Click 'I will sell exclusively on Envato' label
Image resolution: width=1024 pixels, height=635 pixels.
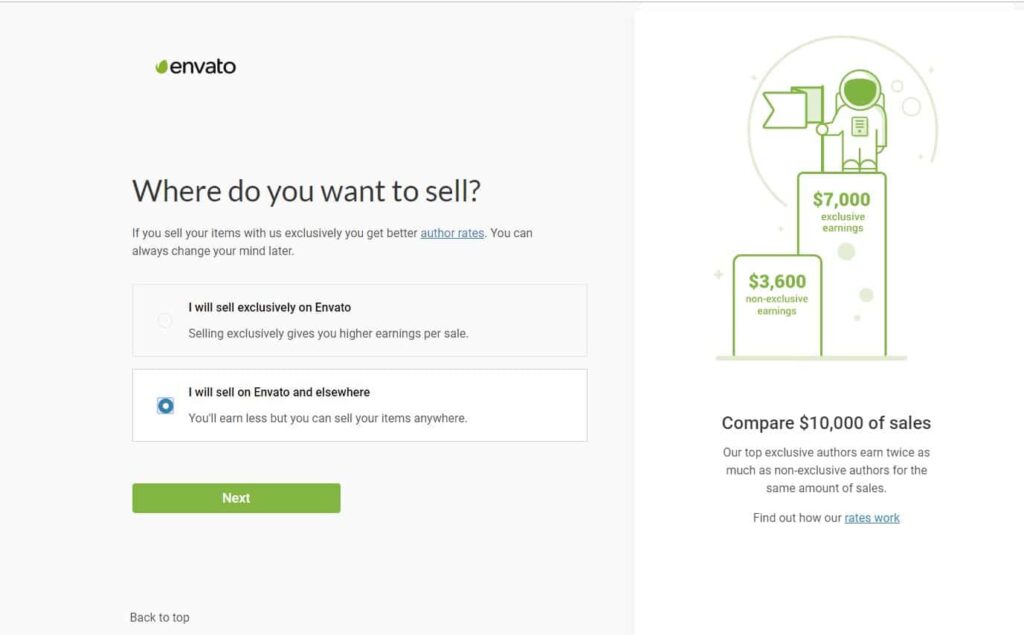point(269,308)
